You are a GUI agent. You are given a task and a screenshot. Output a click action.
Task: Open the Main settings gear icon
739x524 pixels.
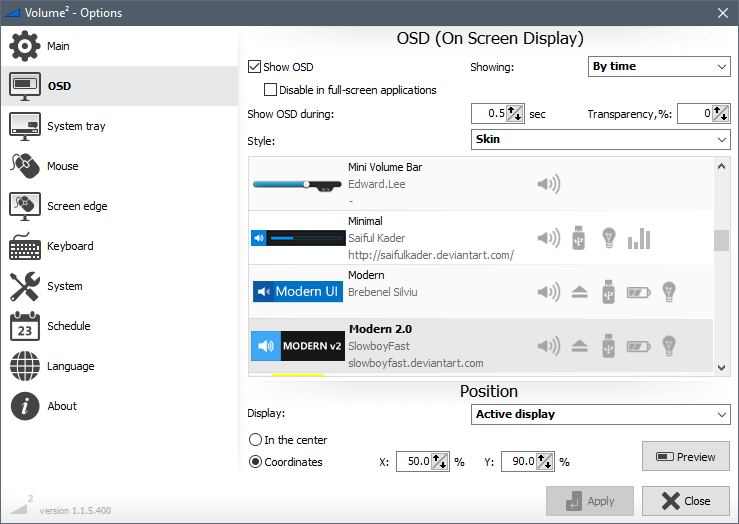pos(25,46)
